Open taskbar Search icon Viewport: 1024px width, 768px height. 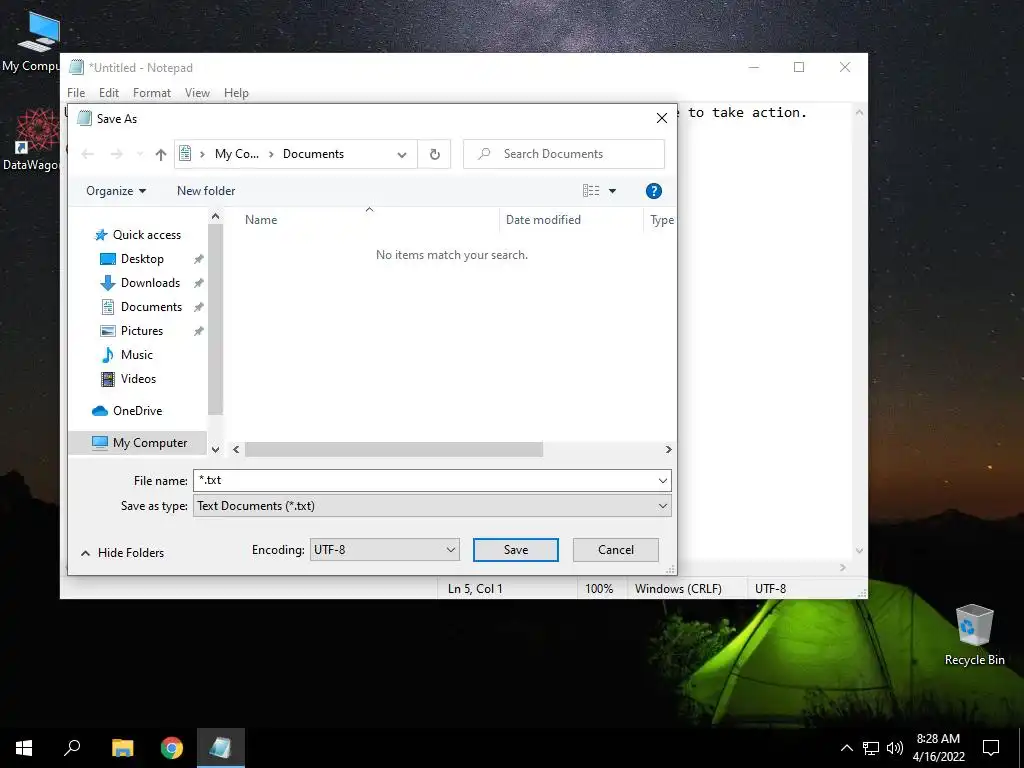click(72, 748)
